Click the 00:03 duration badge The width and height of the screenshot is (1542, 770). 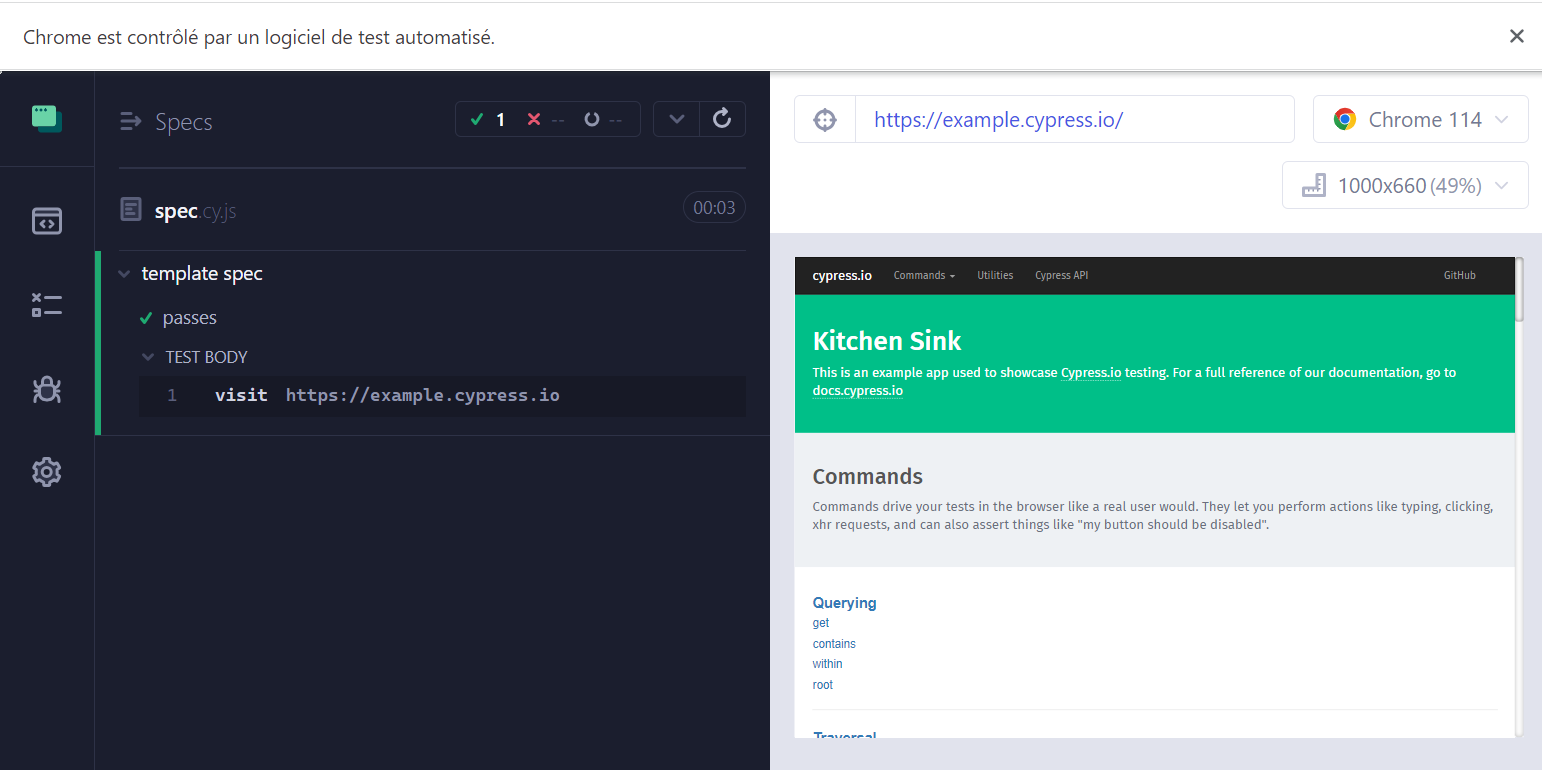tap(714, 208)
